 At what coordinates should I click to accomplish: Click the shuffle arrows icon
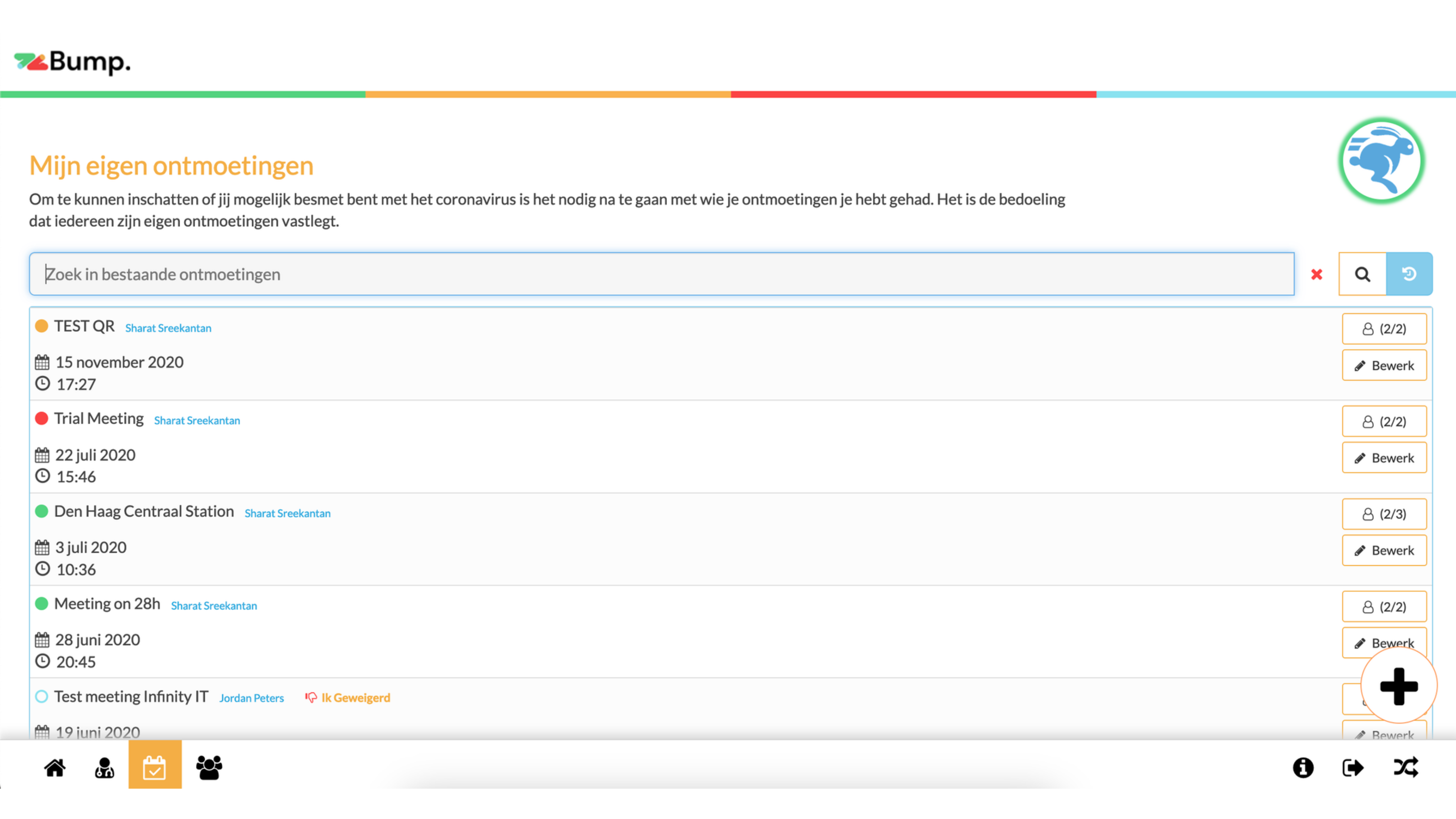pos(1405,767)
